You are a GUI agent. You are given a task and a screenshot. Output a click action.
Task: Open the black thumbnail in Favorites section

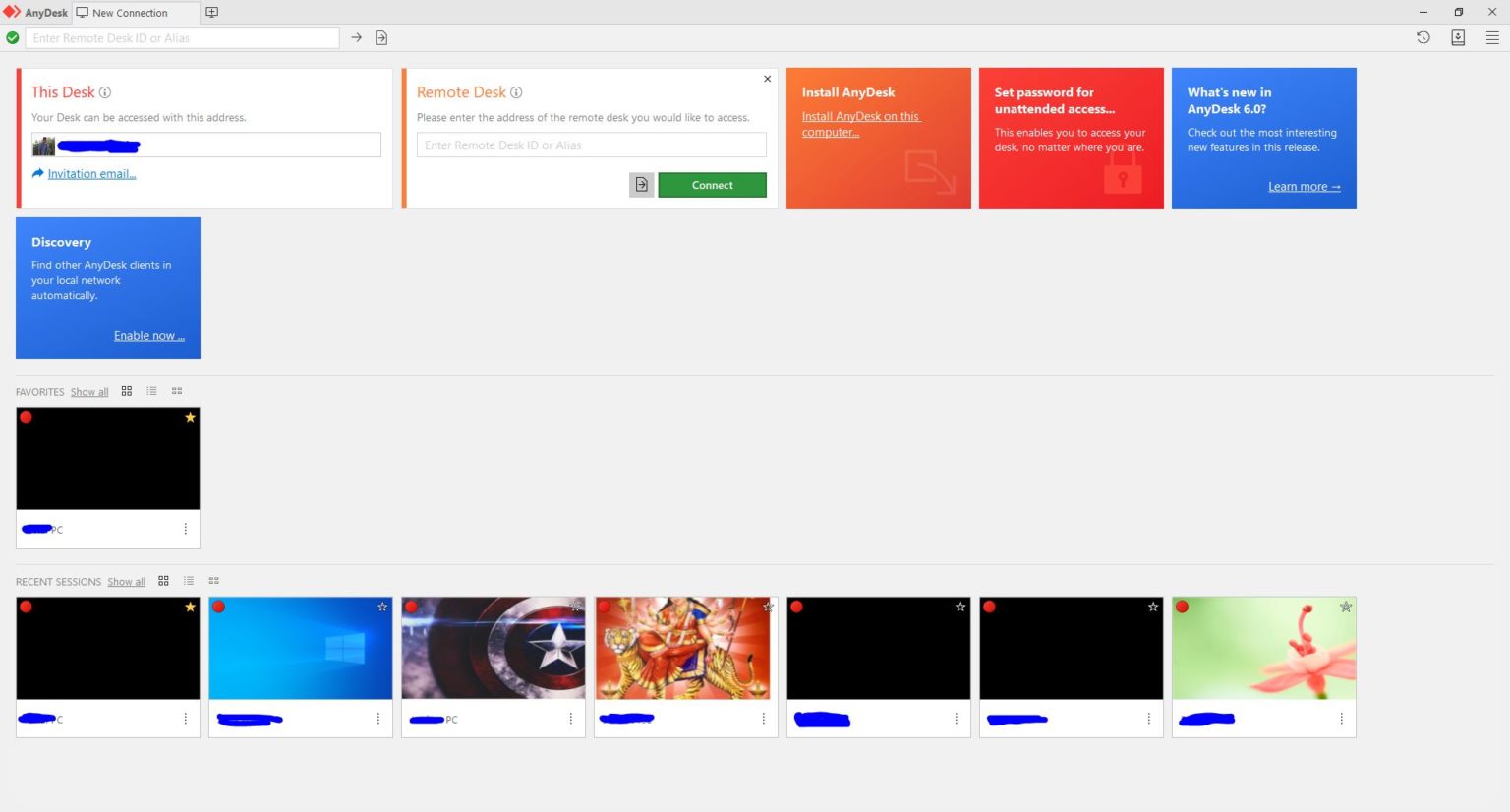[108, 459]
